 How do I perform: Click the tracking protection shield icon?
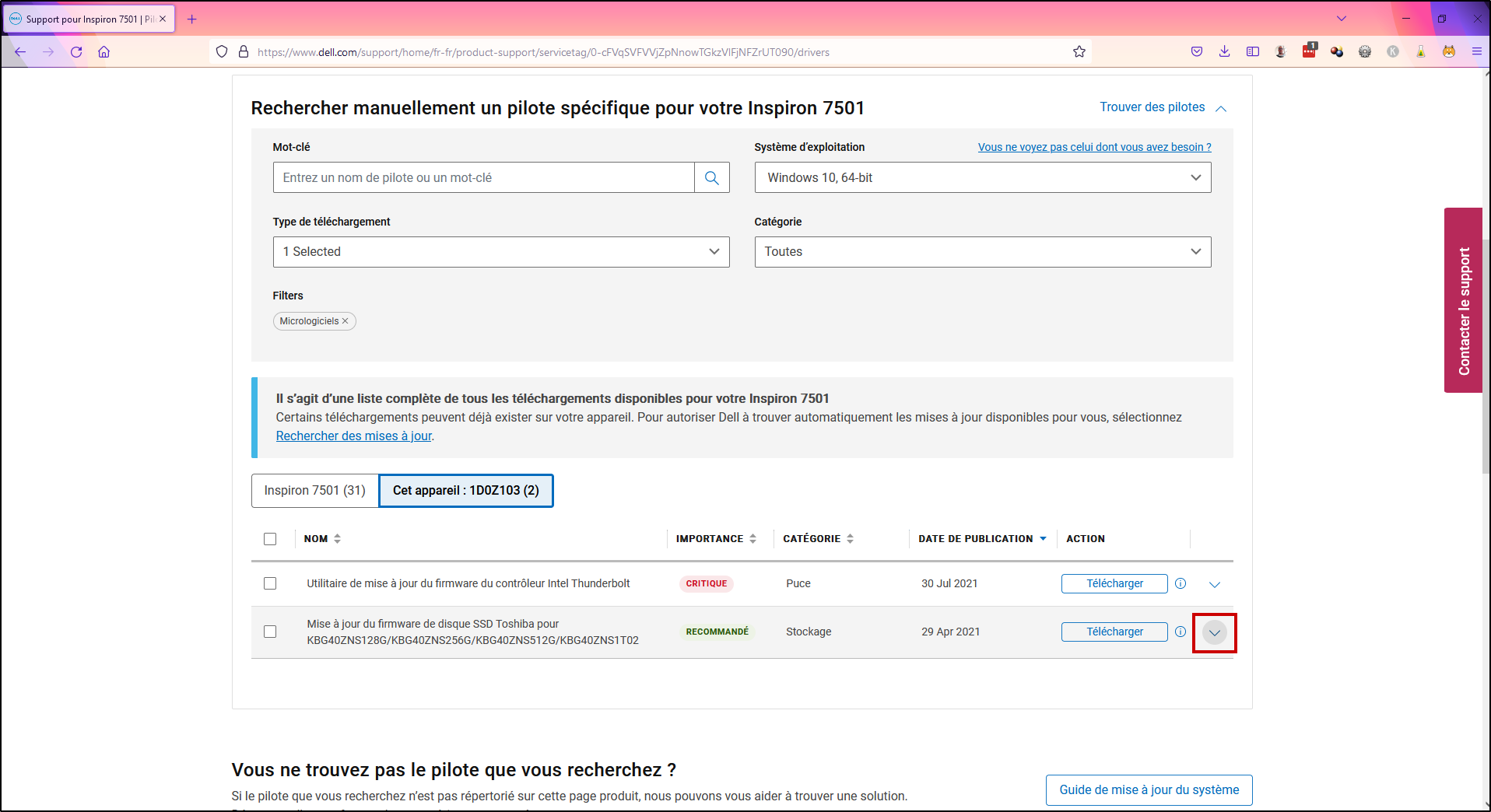222,52
